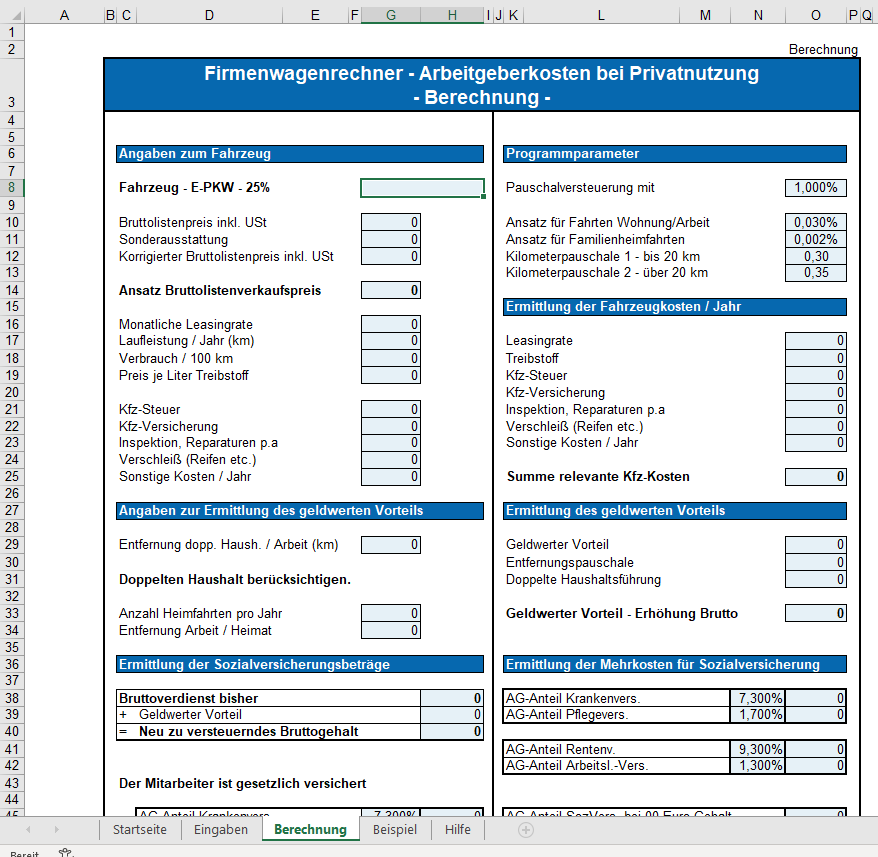Select row 14 header

(x=12, y=290)
